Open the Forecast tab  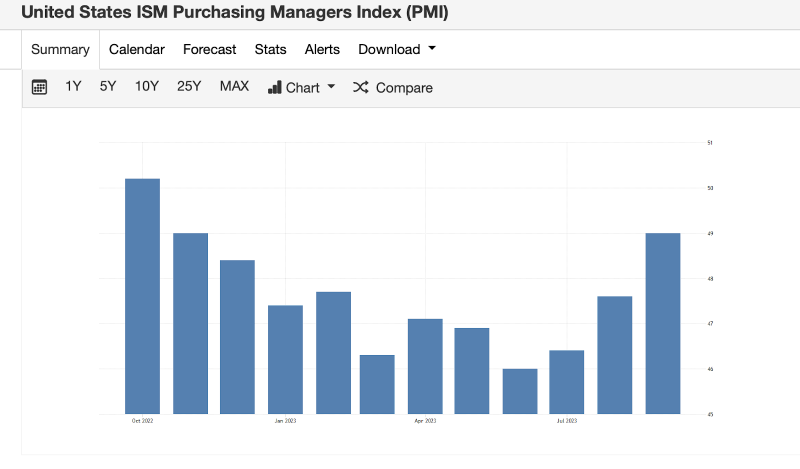point(210,49)
